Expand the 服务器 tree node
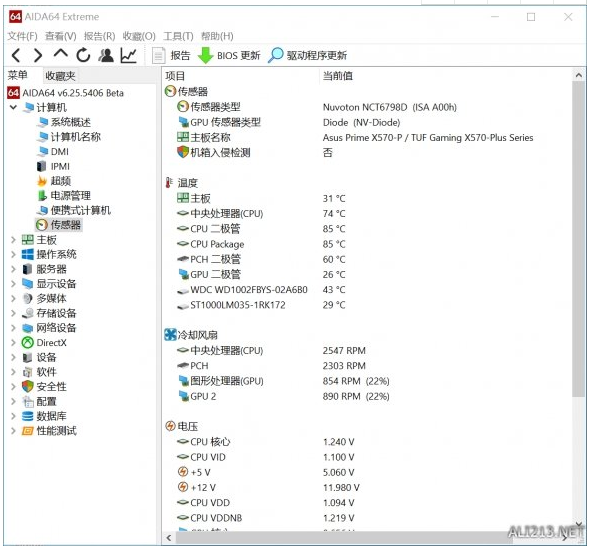Viewport: 589px width, 549px height. coord(13,269)
